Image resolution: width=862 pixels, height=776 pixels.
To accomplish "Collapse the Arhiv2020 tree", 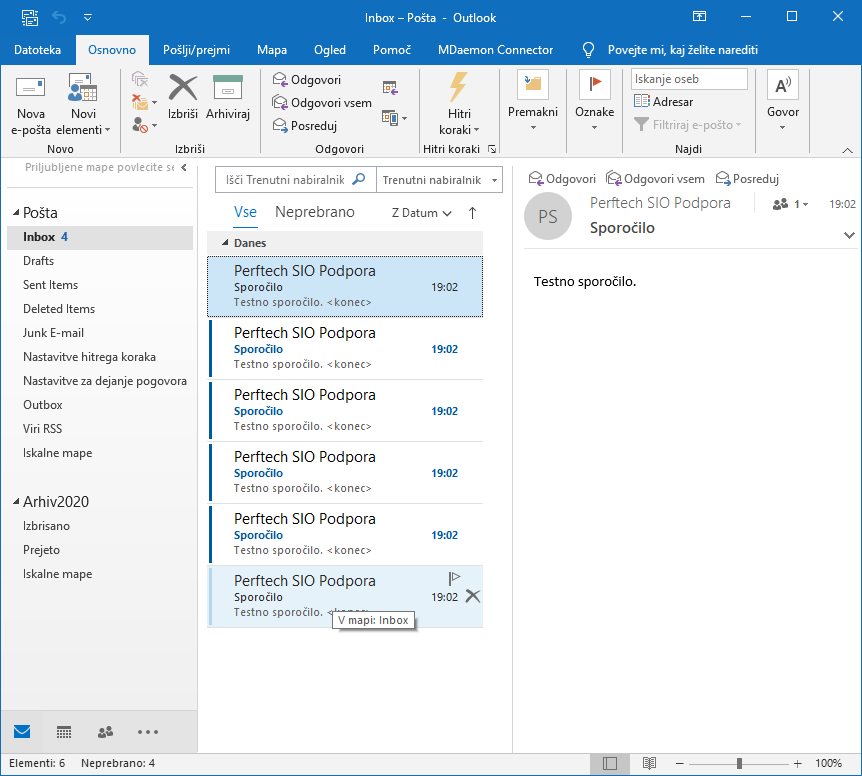I will (16, 501).
